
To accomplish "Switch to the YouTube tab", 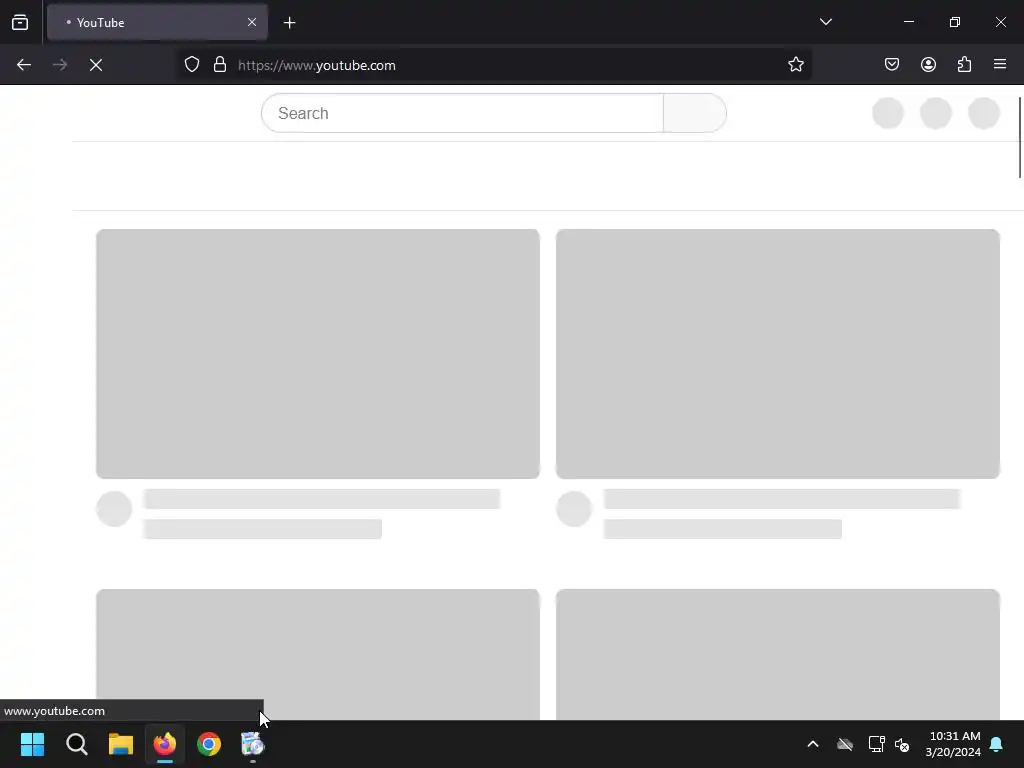I will [x=157, y=22].
